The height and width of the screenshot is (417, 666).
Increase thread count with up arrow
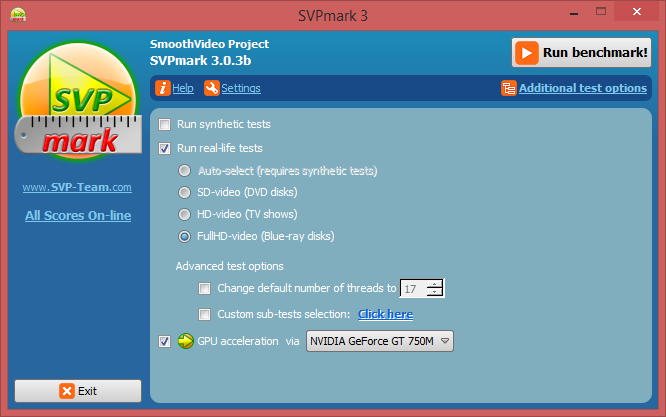pyautogui.click(x=435, y=284)
